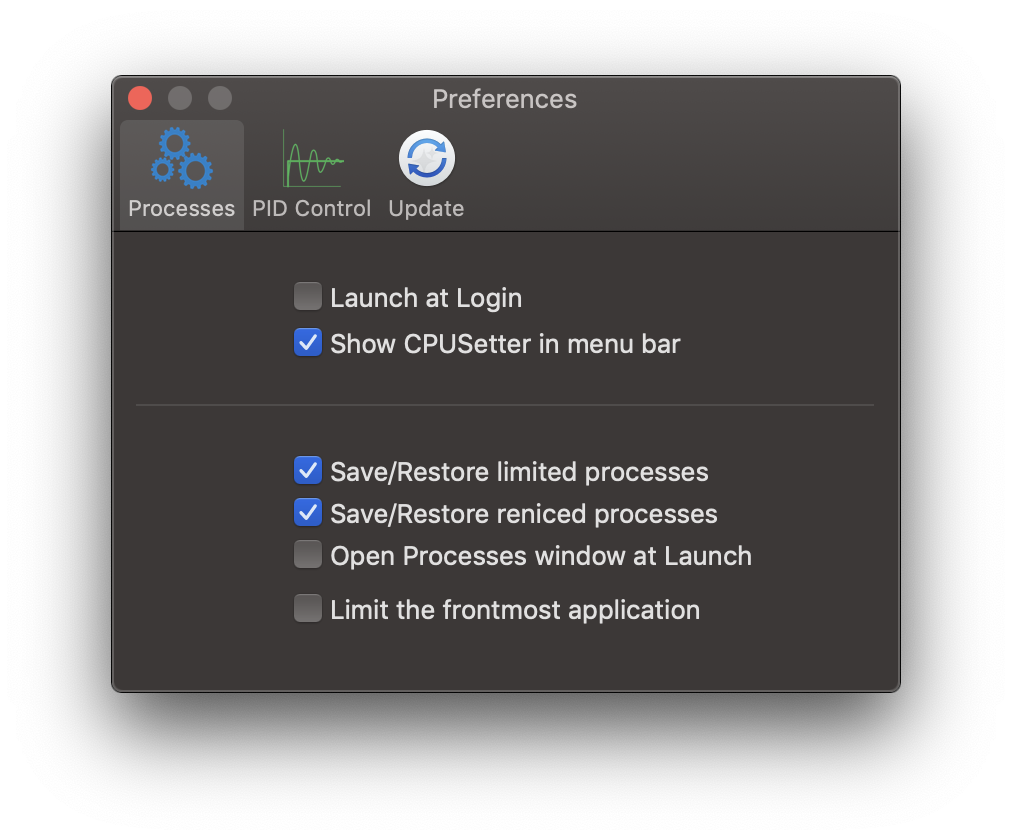Viewport: 1012px width, 840px height.
Task: Switch to the PID Control tab label
Action: point(312,208)
